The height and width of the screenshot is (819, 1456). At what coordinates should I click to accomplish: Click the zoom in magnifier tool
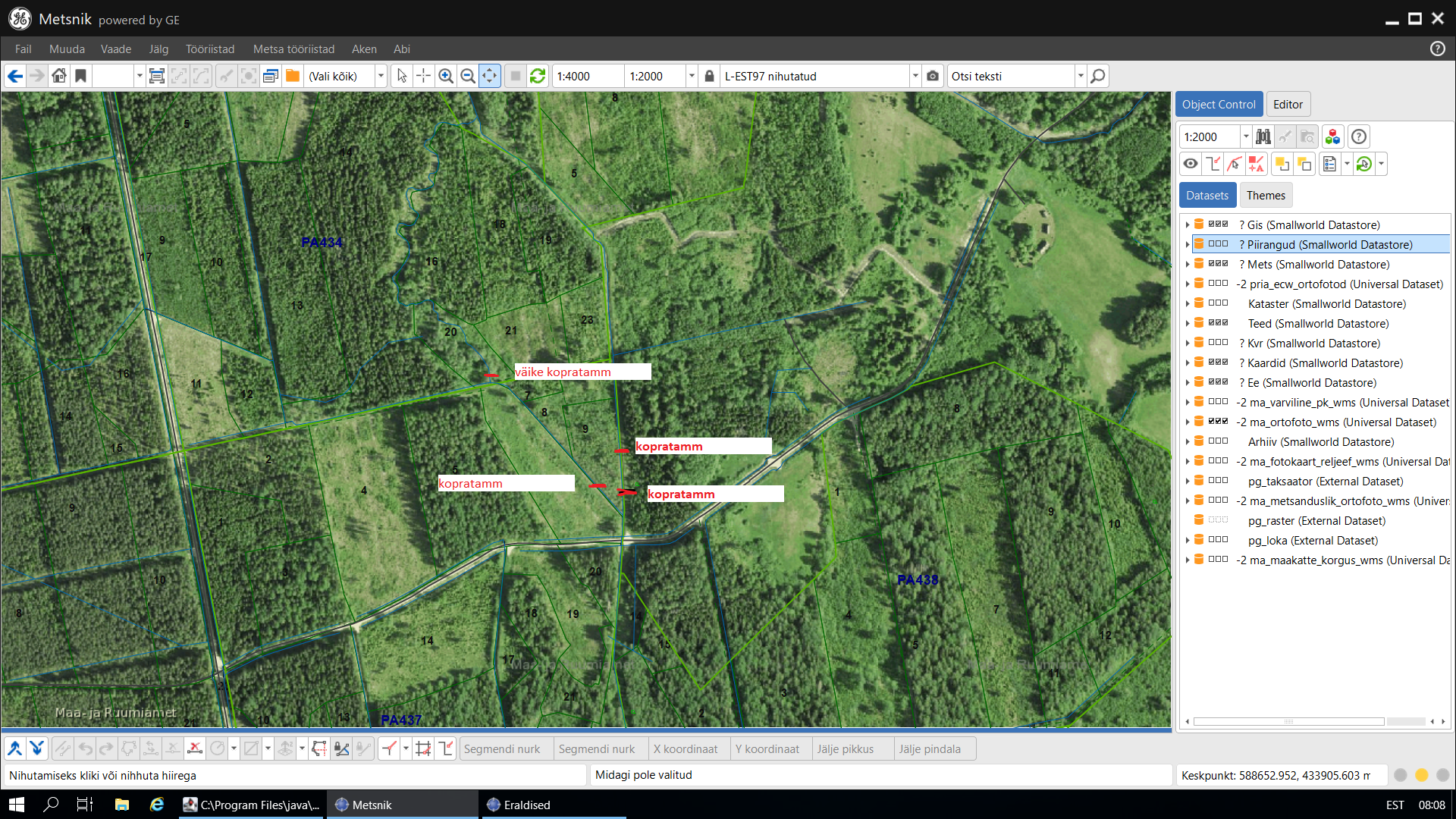pos(446,76)
